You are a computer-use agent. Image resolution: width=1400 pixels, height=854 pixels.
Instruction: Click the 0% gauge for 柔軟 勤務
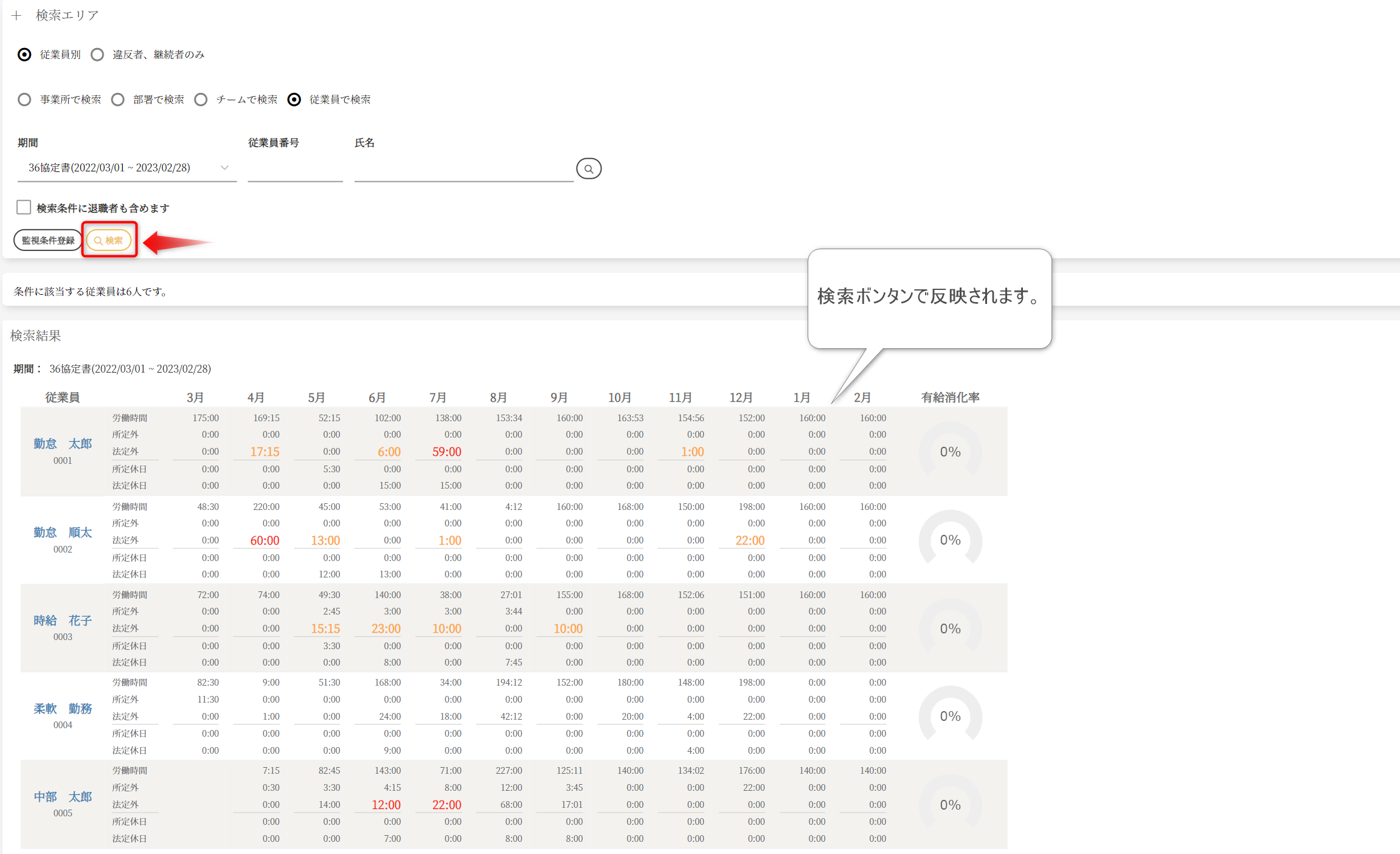(x=949, y=716)
